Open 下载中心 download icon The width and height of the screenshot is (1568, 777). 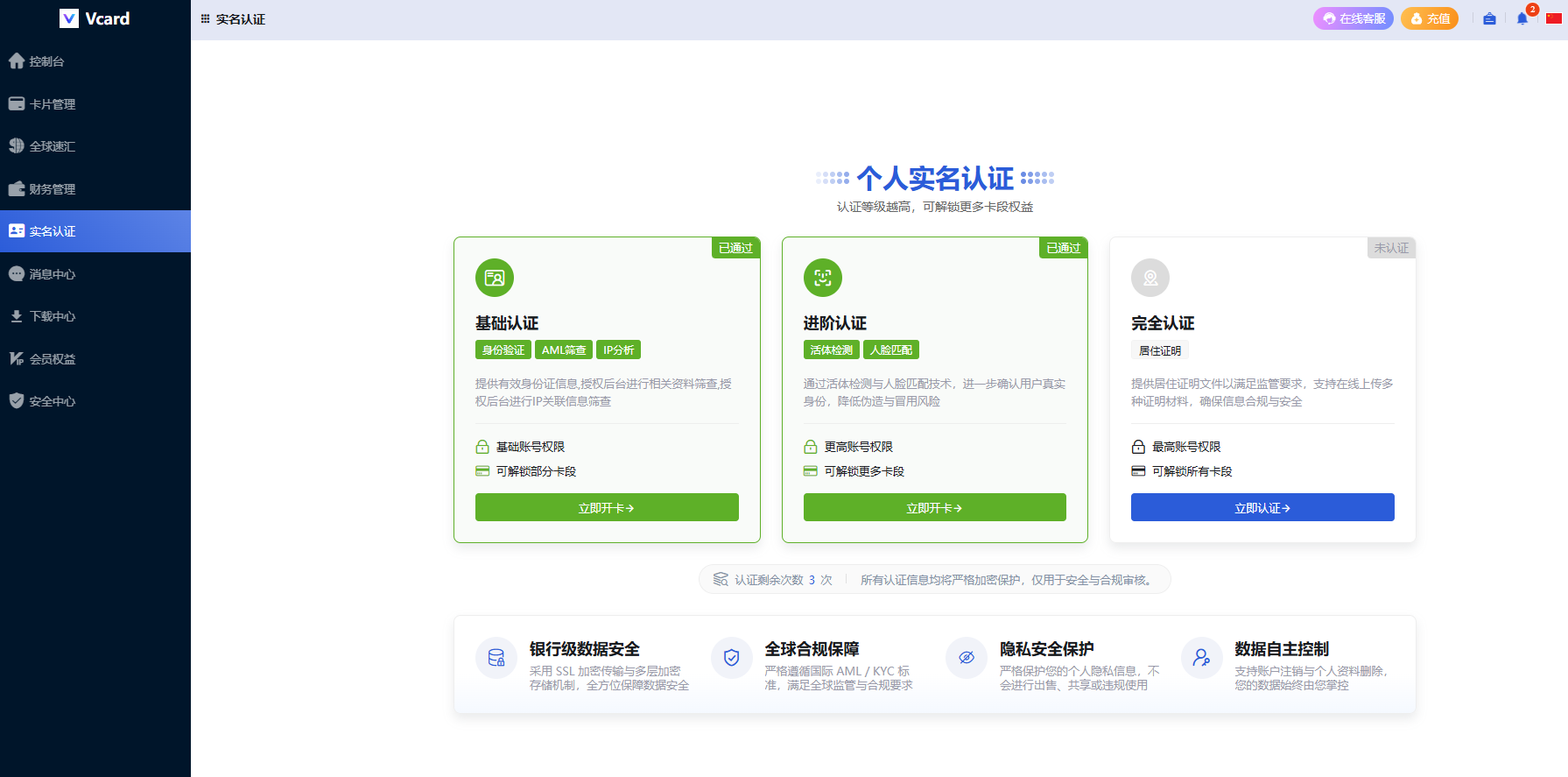tap(17, 316)
